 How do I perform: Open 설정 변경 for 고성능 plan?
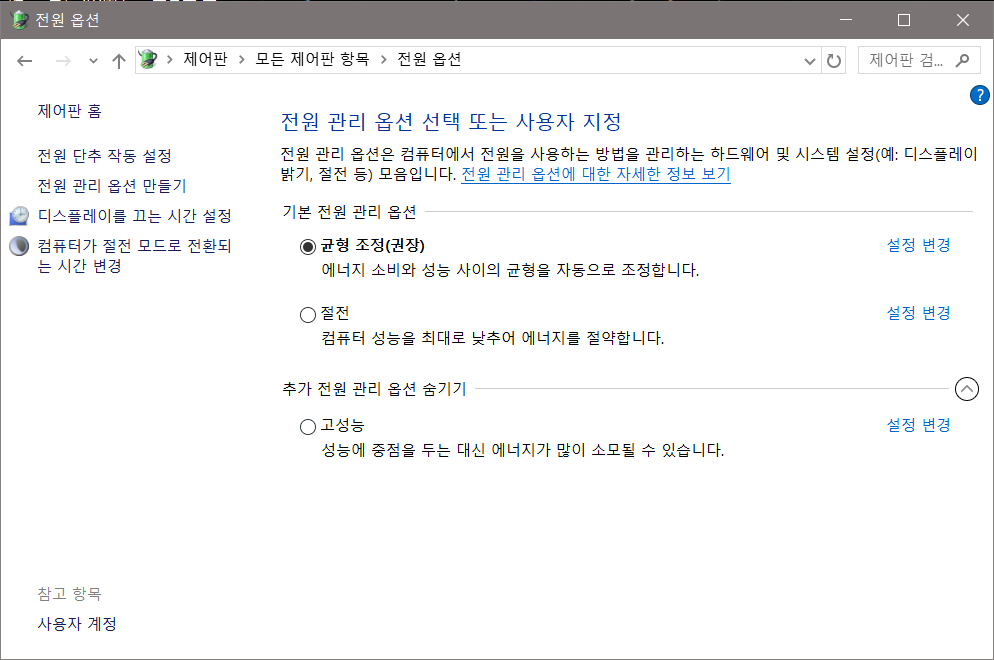(918, 425)
